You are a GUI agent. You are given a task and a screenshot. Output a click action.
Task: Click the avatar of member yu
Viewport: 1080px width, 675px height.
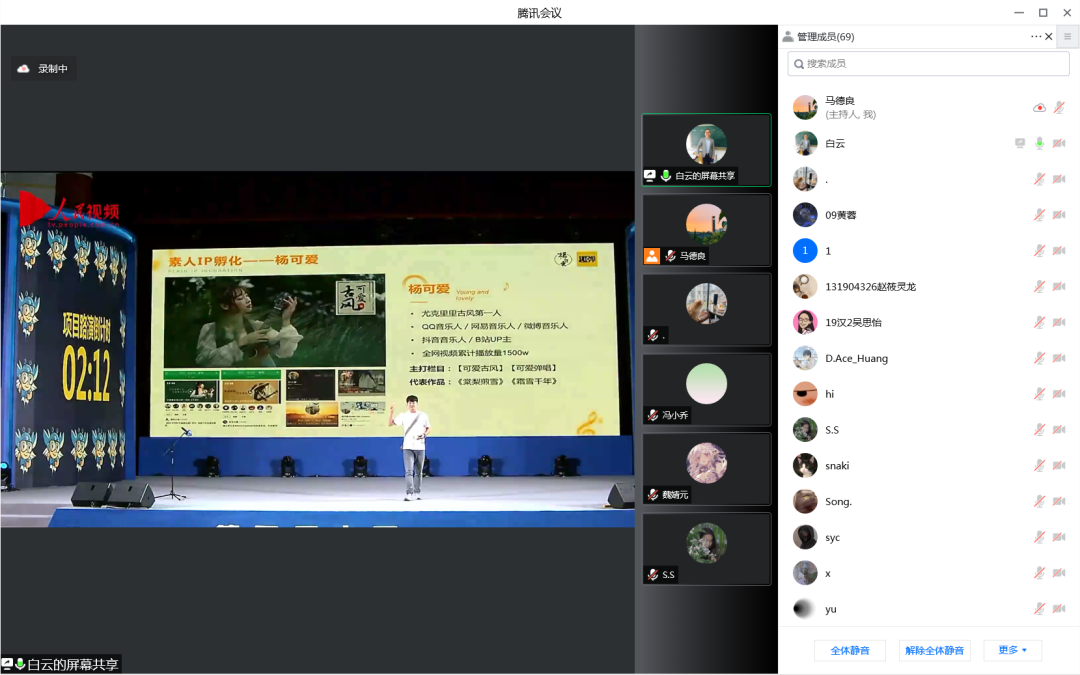(x=805, y=609)
